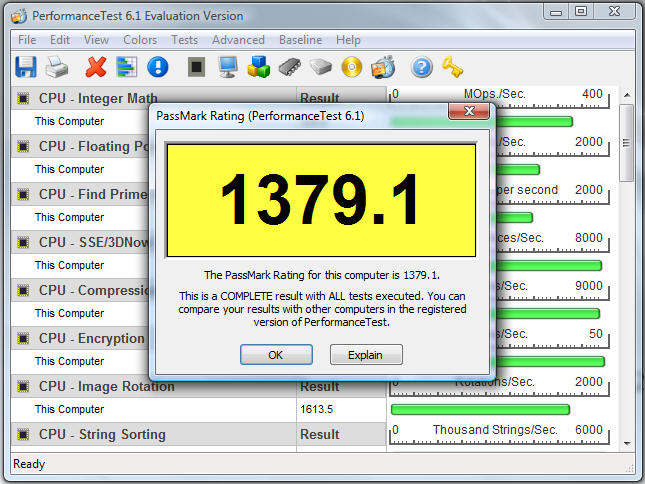
Task: Click the black square CPU test toolbar icon
Action: [197, 67]
